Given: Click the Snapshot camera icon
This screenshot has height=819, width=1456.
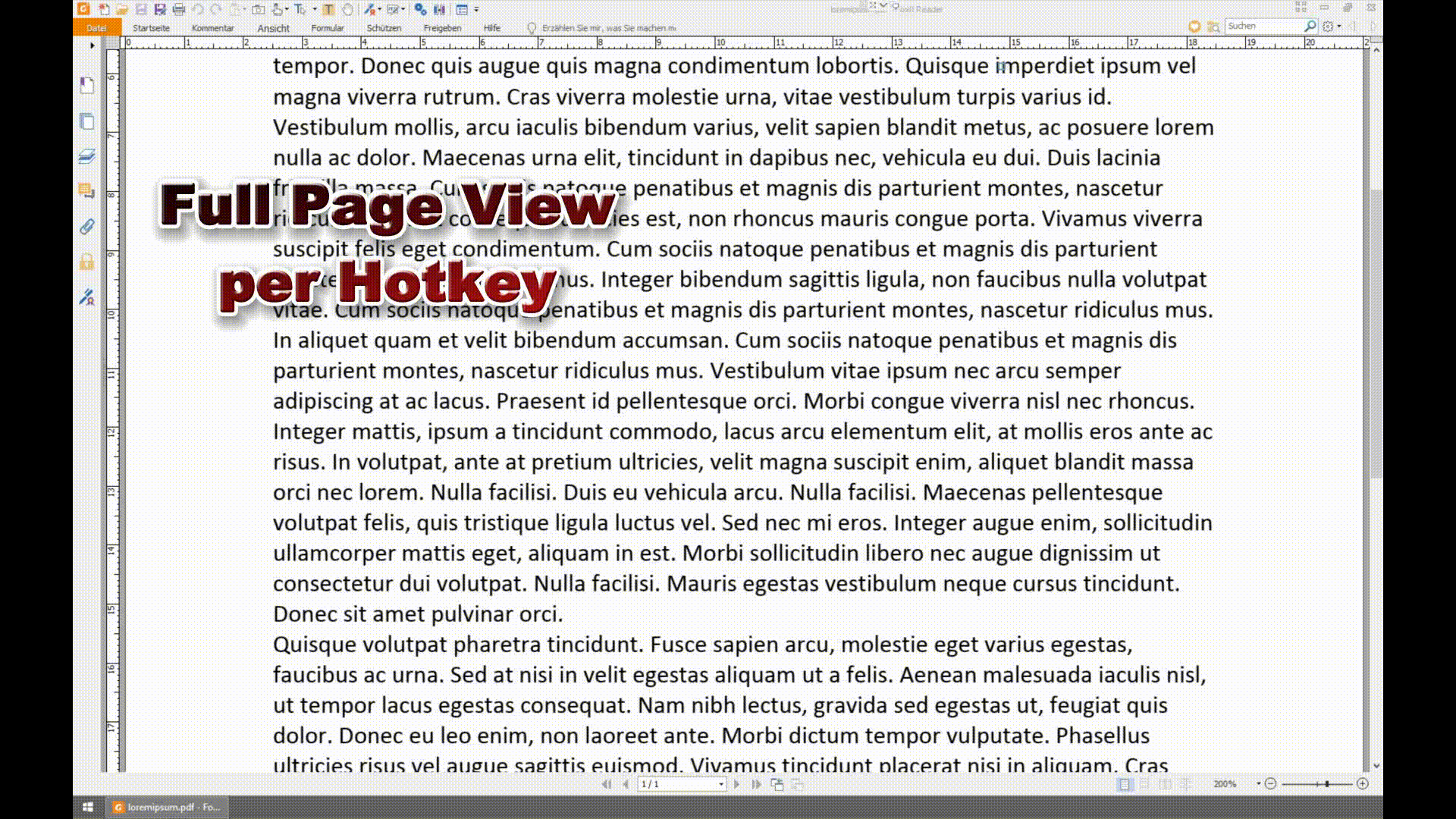Looking at the screenshot, I should [258, 9].
